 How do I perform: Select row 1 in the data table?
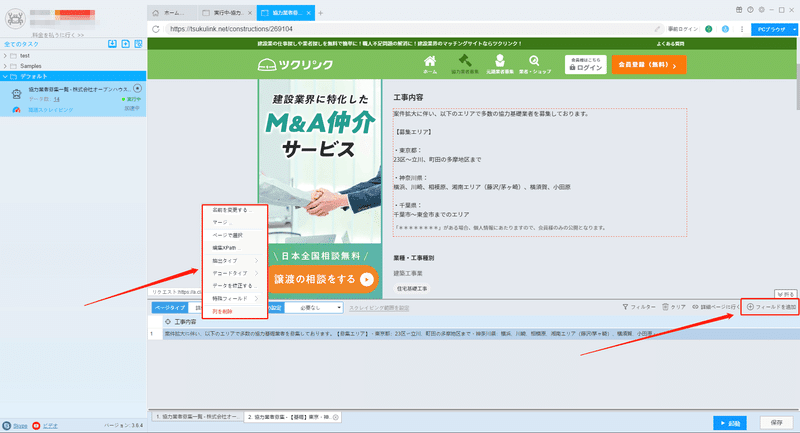(473, 334)
